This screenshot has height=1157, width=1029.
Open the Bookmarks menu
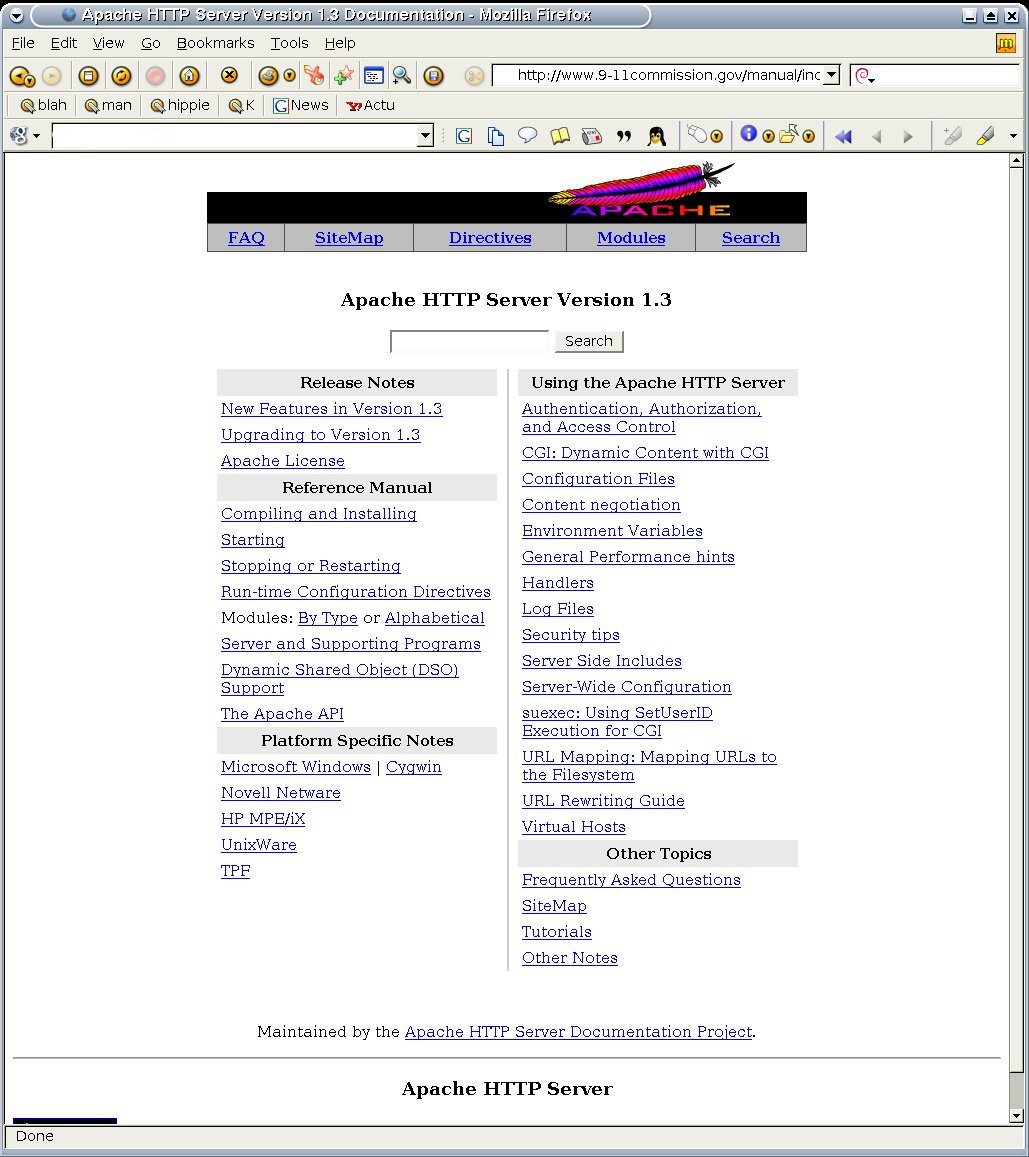(x=215, y=44)
